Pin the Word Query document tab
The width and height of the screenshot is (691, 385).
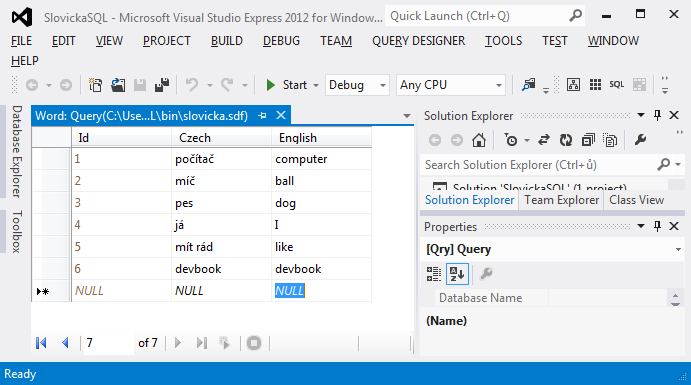[x=263, y=116]
